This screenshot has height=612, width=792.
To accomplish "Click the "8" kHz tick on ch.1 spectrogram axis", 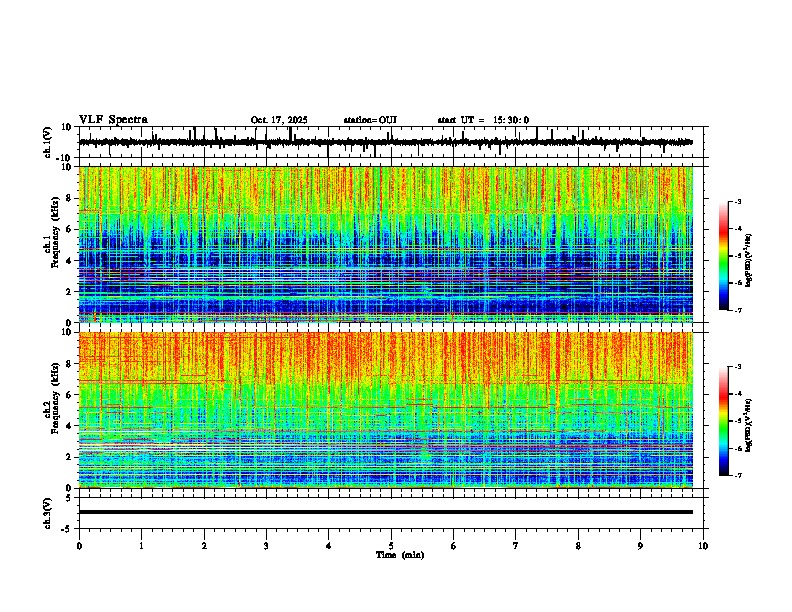I will click(x=70, y=198).
